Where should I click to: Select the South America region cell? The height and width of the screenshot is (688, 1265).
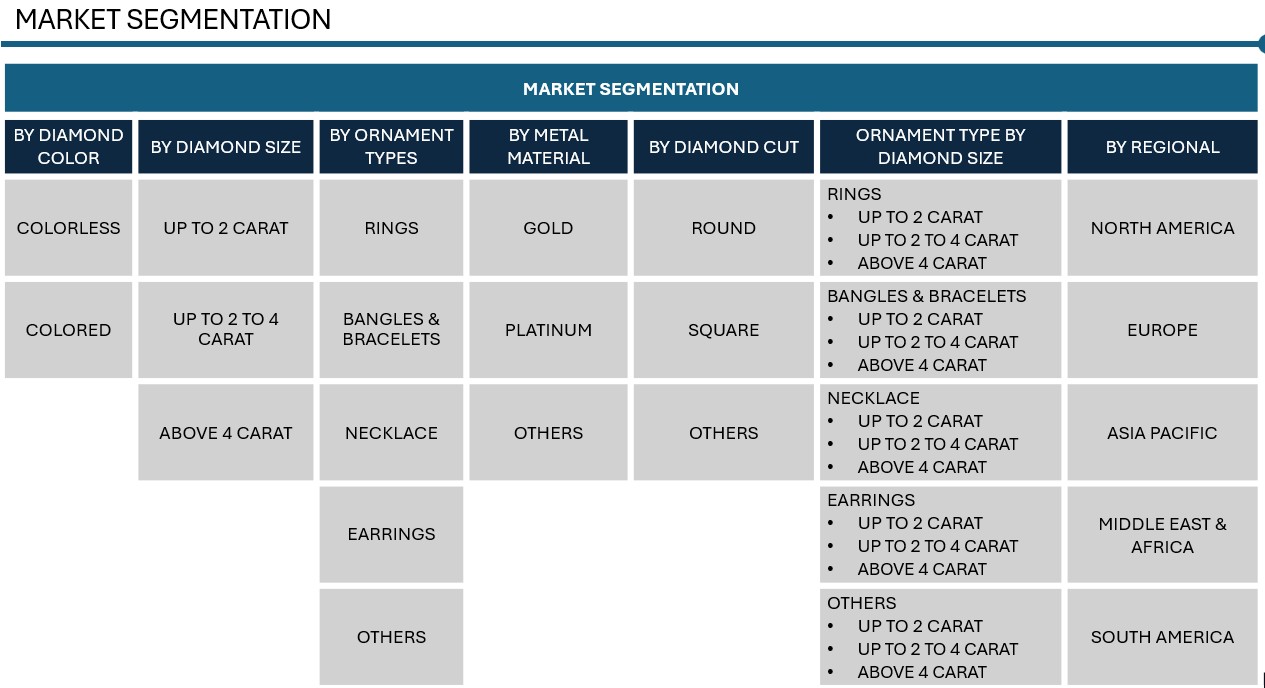tap(1162, 637)
